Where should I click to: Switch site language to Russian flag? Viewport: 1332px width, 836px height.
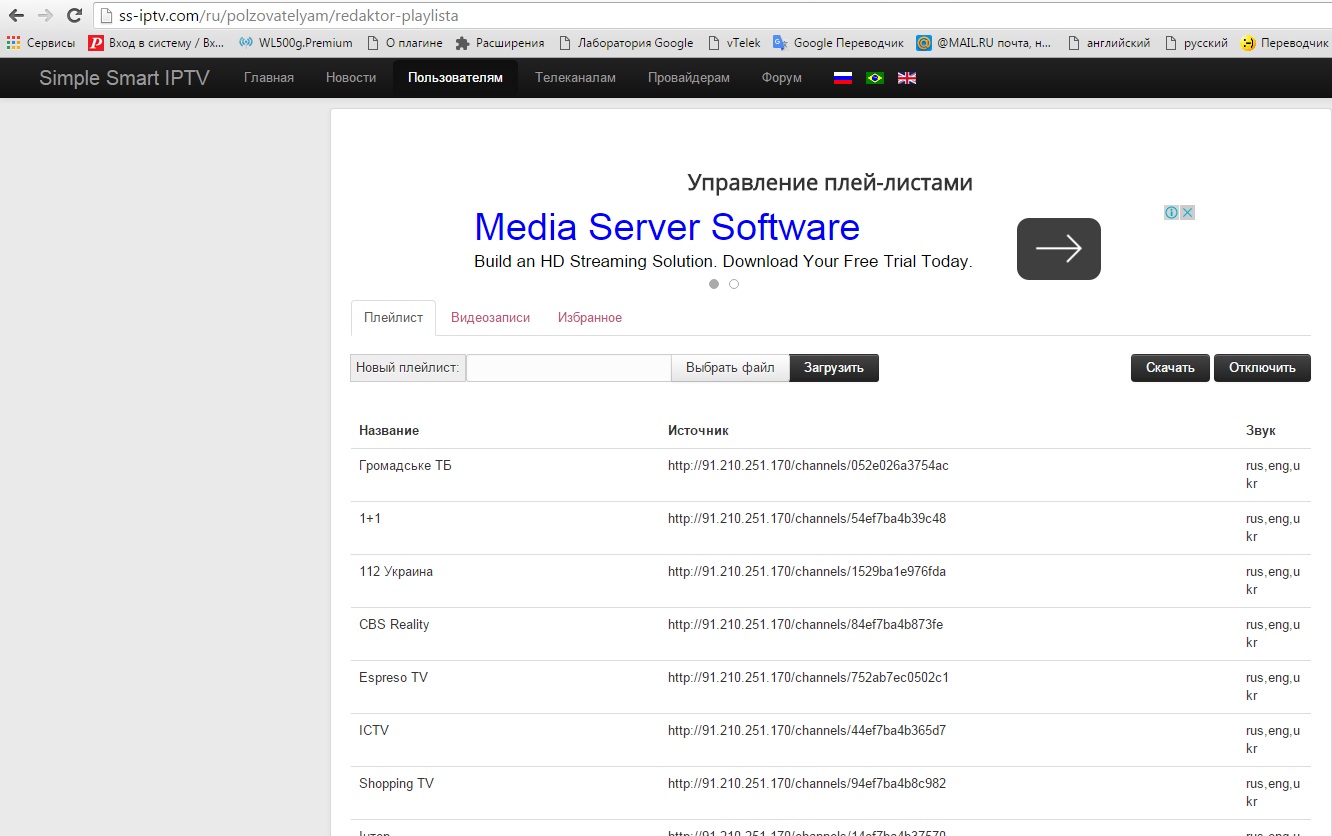pos(843,78)
